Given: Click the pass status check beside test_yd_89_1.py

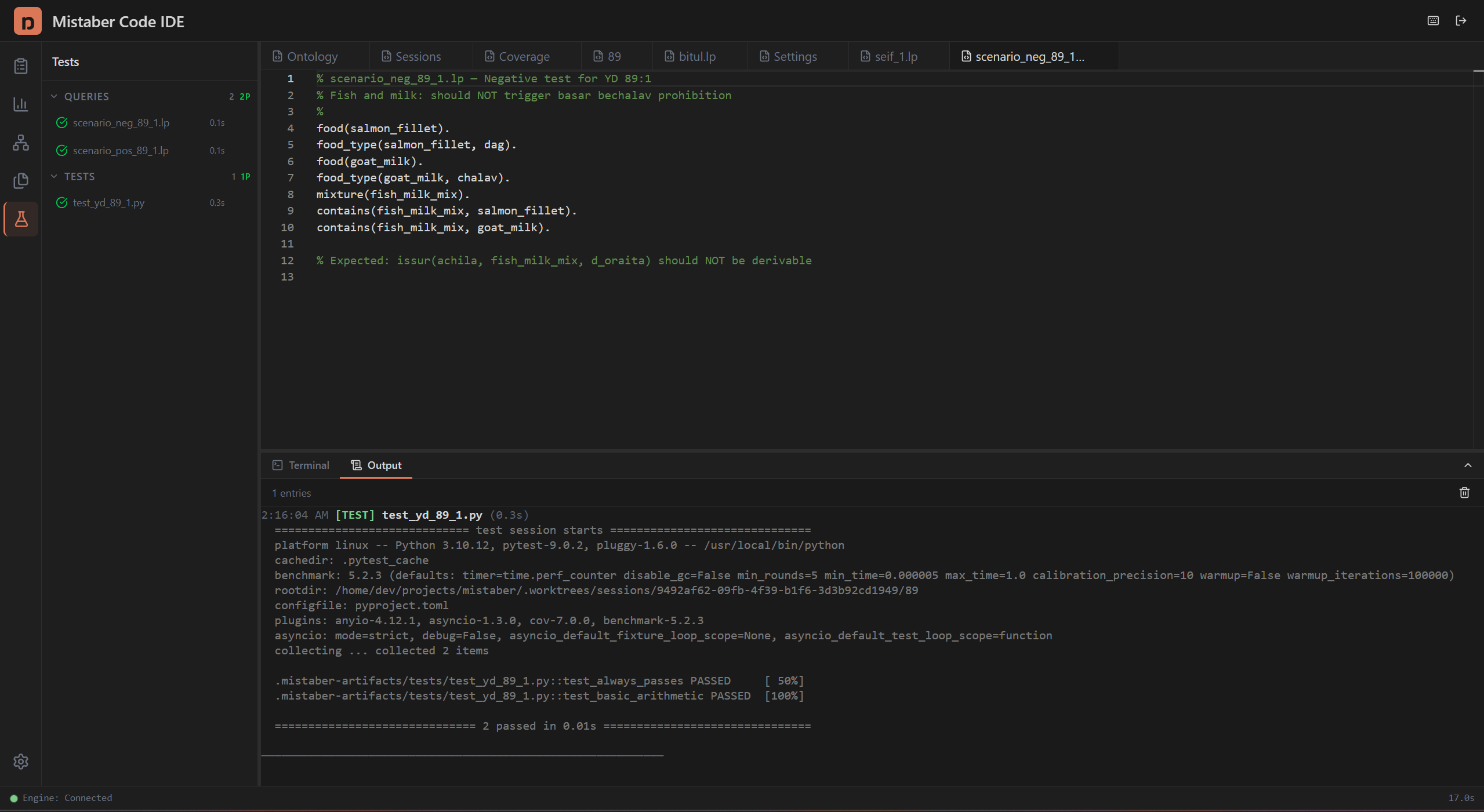Looking at the screenshot, I should (x=61, y=202).
